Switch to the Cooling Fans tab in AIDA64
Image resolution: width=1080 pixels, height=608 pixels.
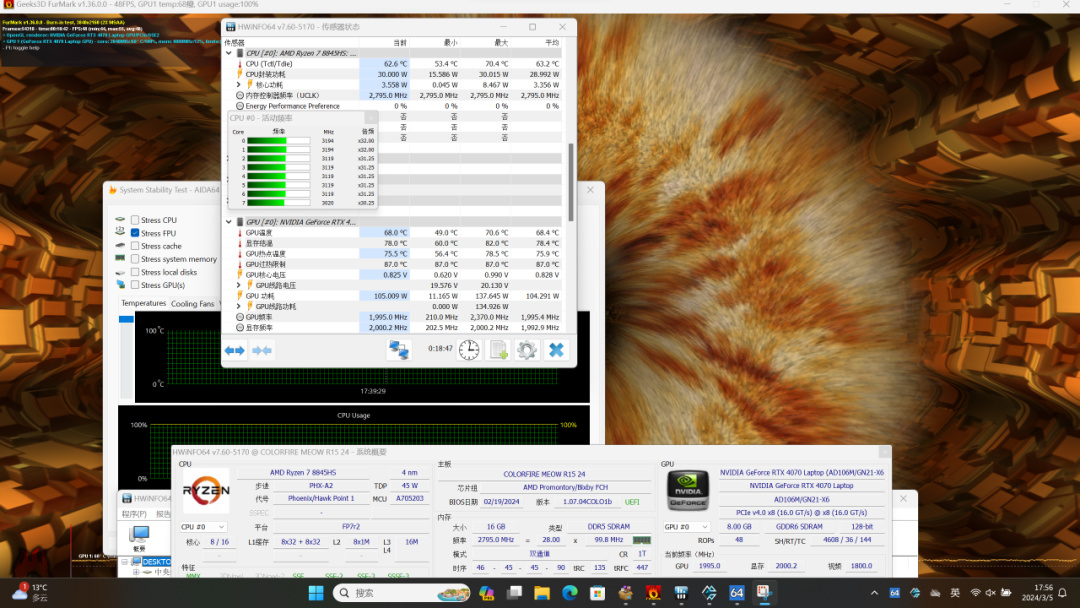click(193, 304)
